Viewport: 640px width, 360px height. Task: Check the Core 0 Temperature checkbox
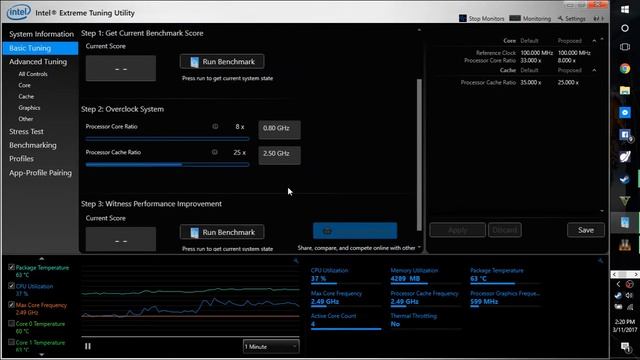click(11, 324)
